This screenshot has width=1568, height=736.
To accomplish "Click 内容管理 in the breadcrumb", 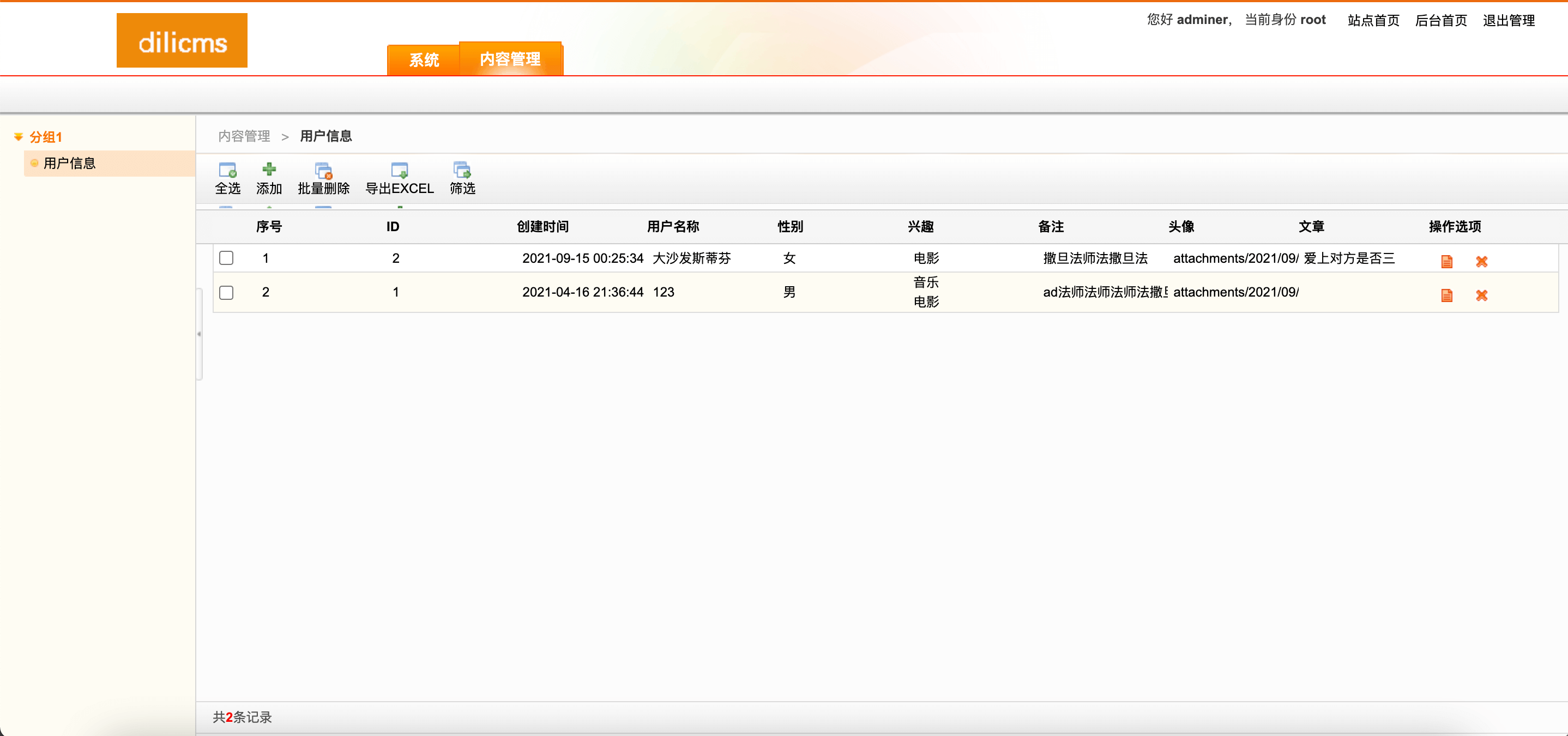I will coord(244,136).
